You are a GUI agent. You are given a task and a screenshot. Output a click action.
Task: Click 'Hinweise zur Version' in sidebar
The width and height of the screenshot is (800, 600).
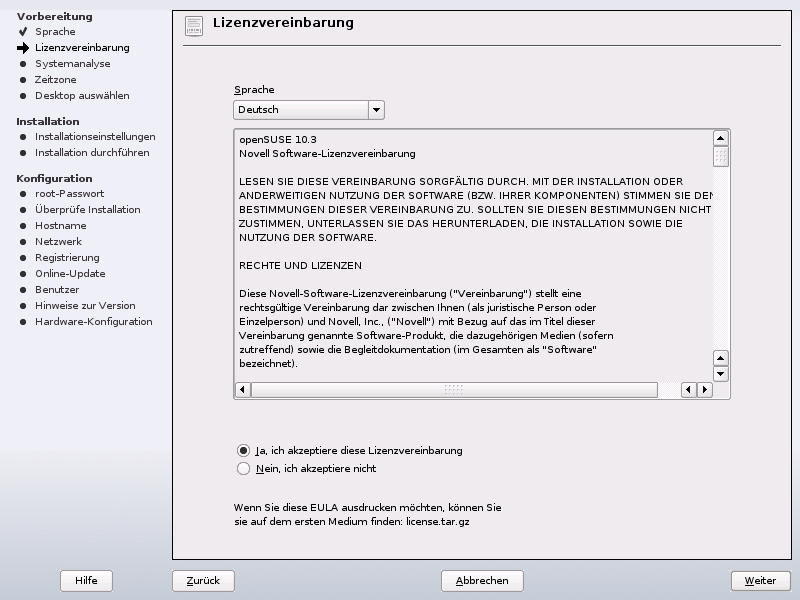pyautogui.click(x=85, y=306)
